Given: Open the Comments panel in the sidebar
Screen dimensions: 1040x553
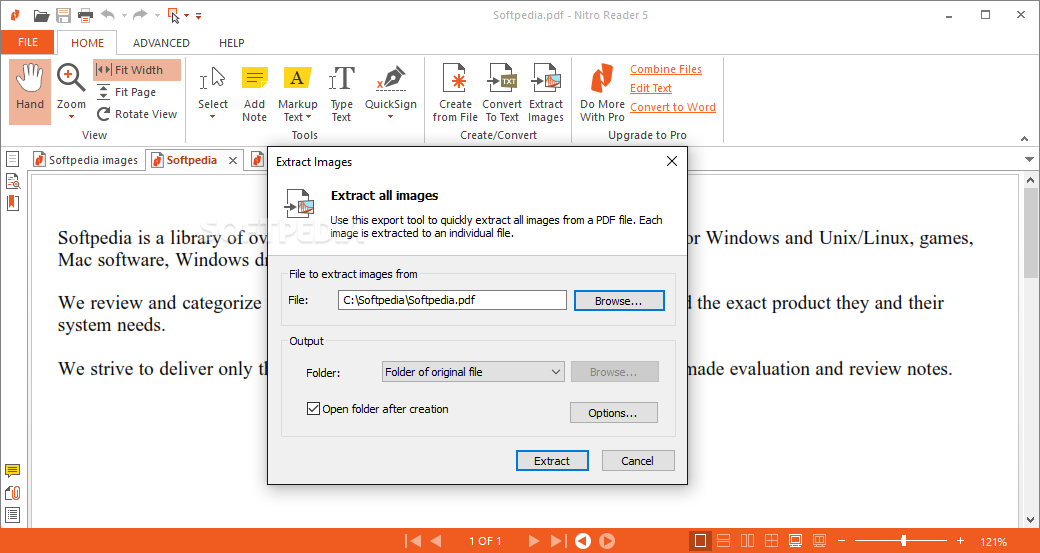Looking at the screenshot, I should (13, 471).
